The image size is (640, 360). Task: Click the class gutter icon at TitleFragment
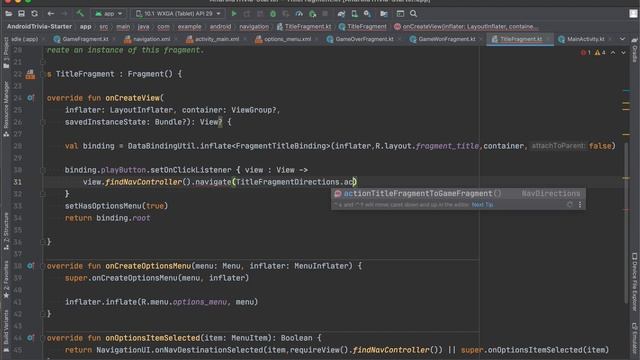pyautogui.click(x=30, y=74)
